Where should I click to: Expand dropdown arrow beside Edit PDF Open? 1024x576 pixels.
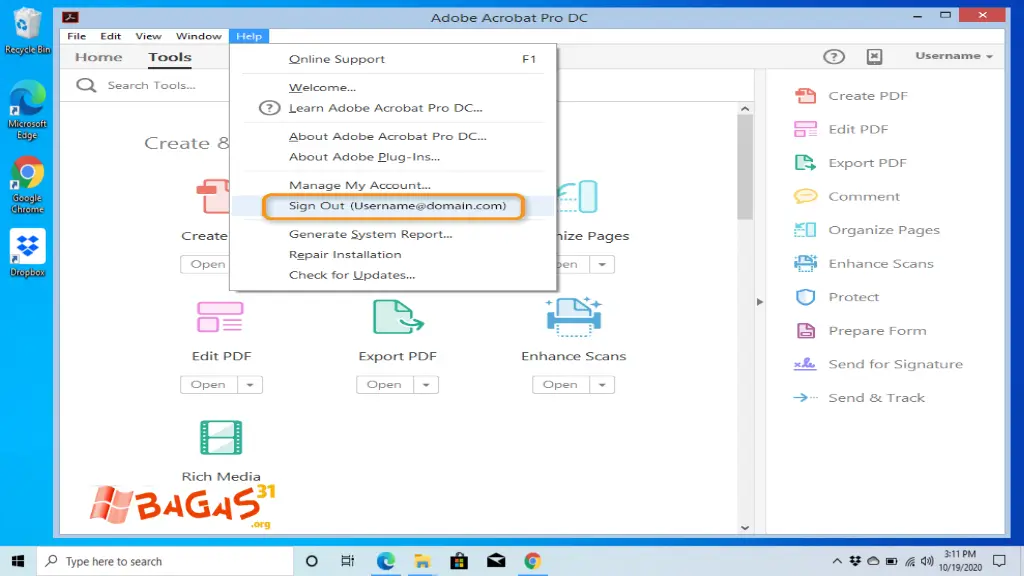click(x=250, y=385)
